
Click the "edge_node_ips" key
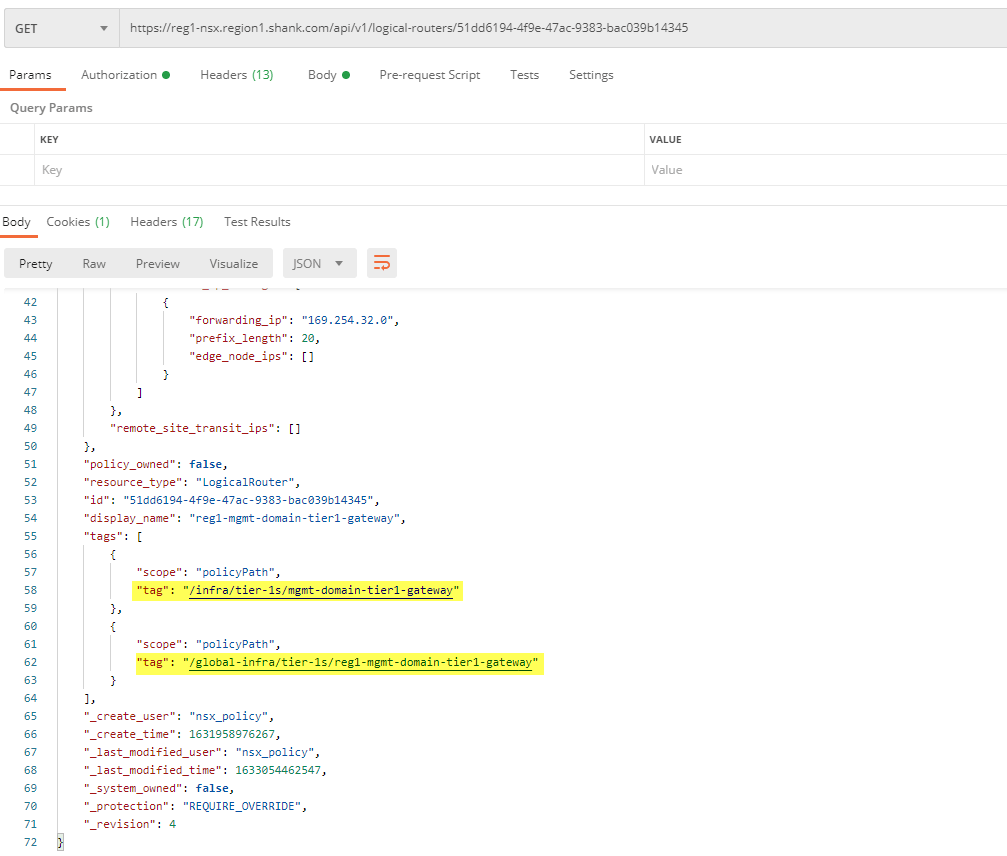coord(238,356)
